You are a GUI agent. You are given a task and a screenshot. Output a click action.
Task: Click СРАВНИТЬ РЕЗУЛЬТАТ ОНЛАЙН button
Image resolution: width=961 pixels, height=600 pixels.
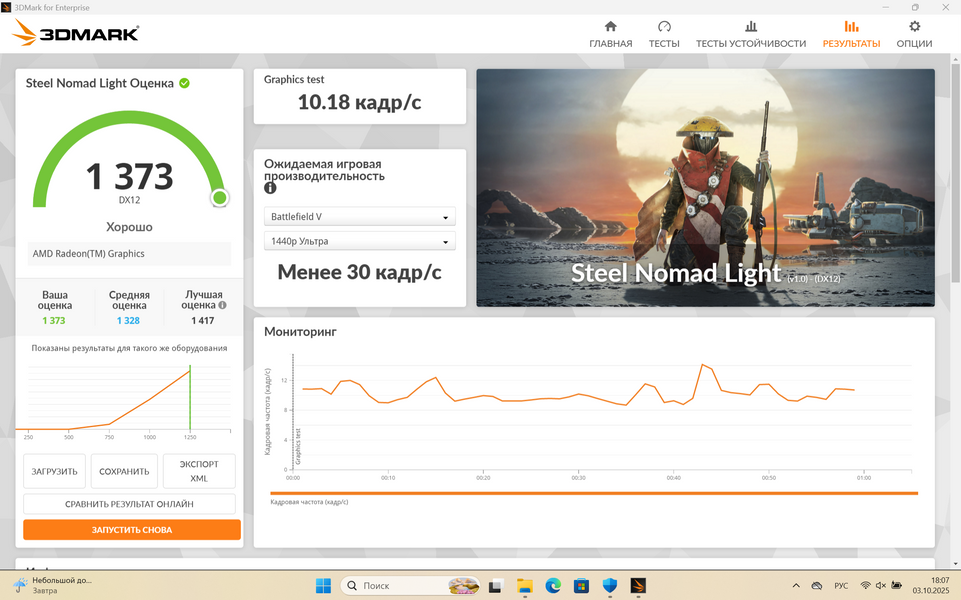(x=129, y=504)
